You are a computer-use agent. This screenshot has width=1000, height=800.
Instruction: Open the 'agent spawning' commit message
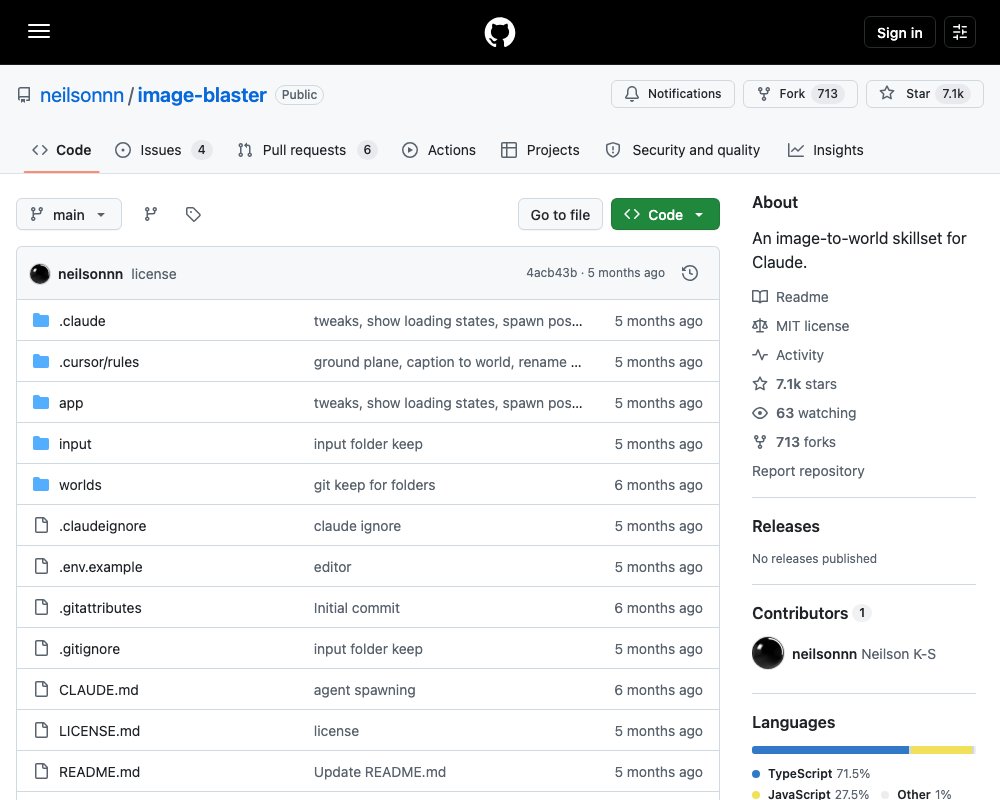[x=364, y=690]
